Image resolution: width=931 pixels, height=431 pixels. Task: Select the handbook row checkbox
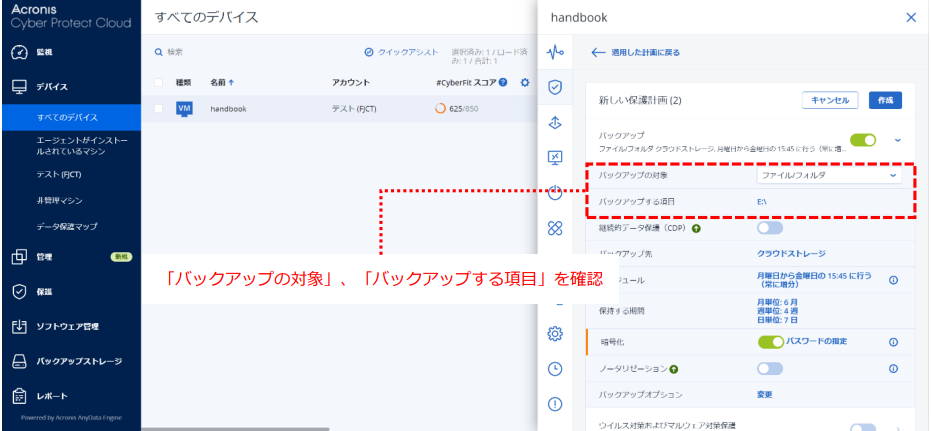coord(158,108)
